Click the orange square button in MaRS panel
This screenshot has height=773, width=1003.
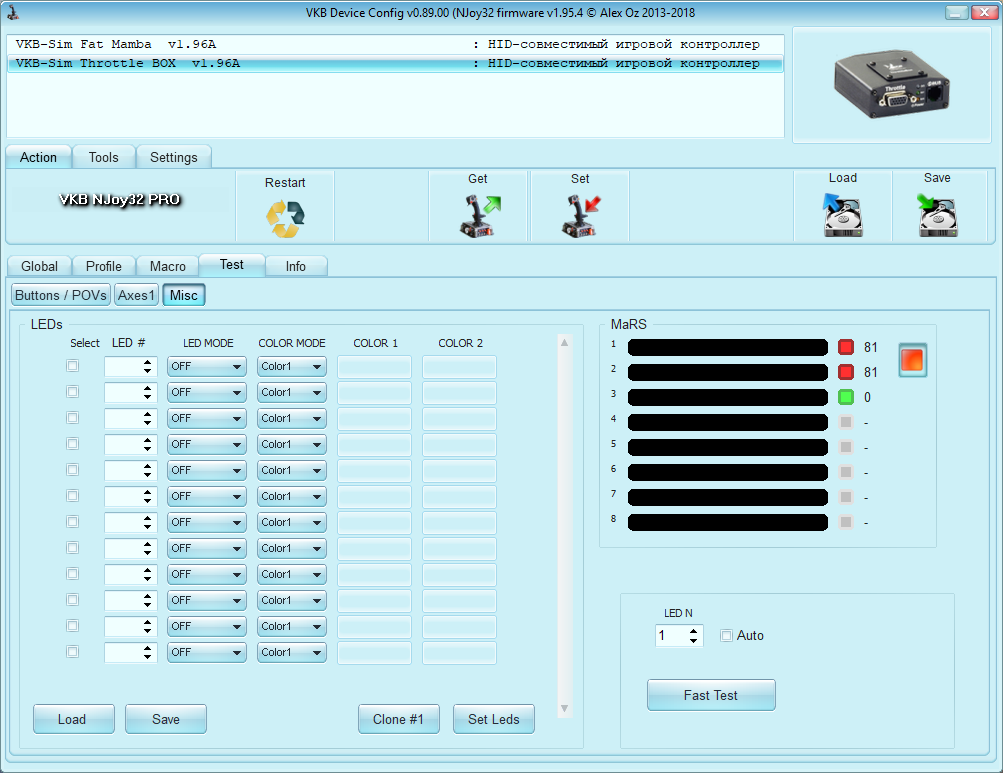click(913, 359)
